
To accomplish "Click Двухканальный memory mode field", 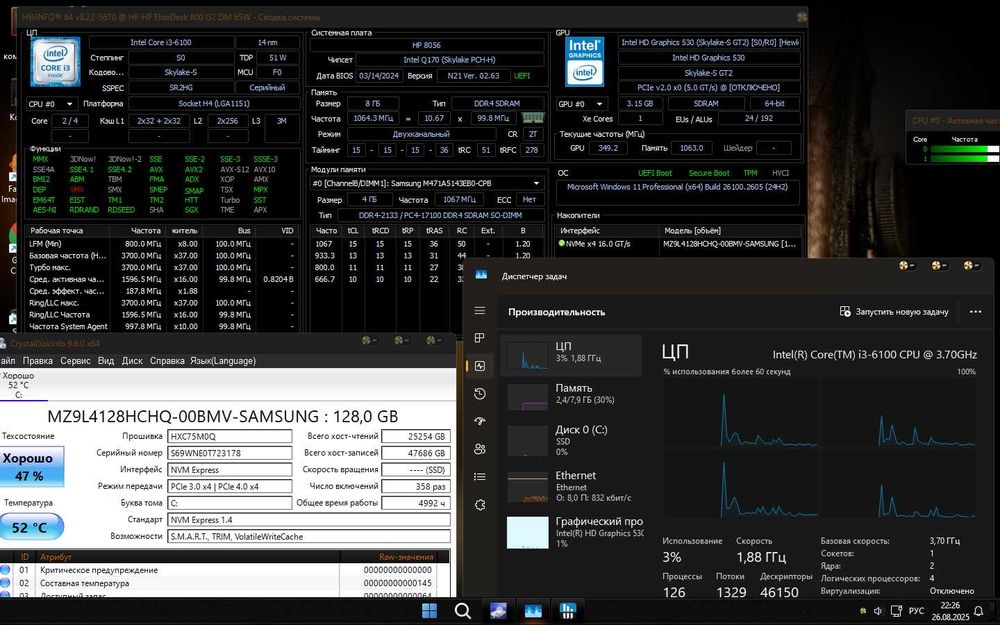I will tap(421, 134).
